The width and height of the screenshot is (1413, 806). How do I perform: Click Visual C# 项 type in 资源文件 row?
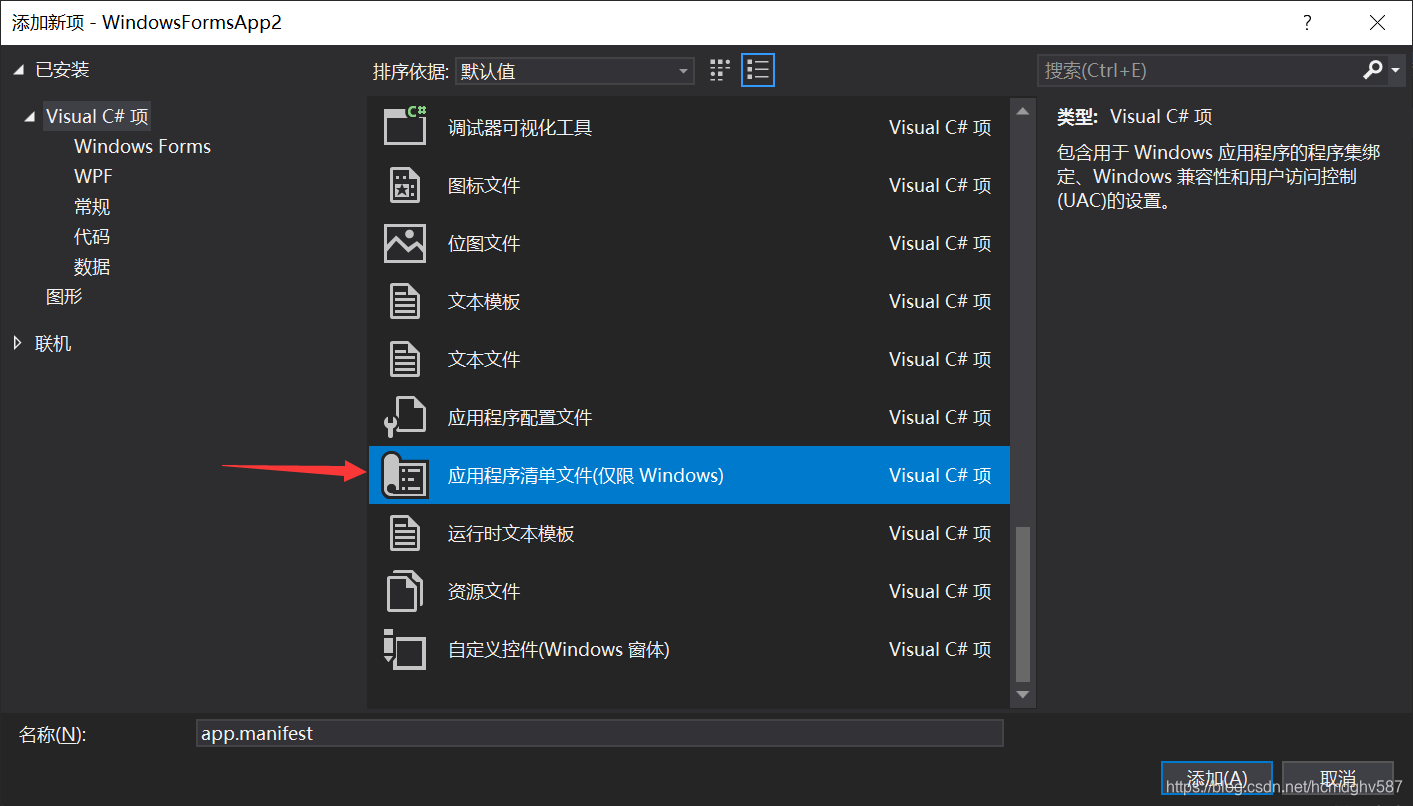pyautogui.click(x=940, y=591)
